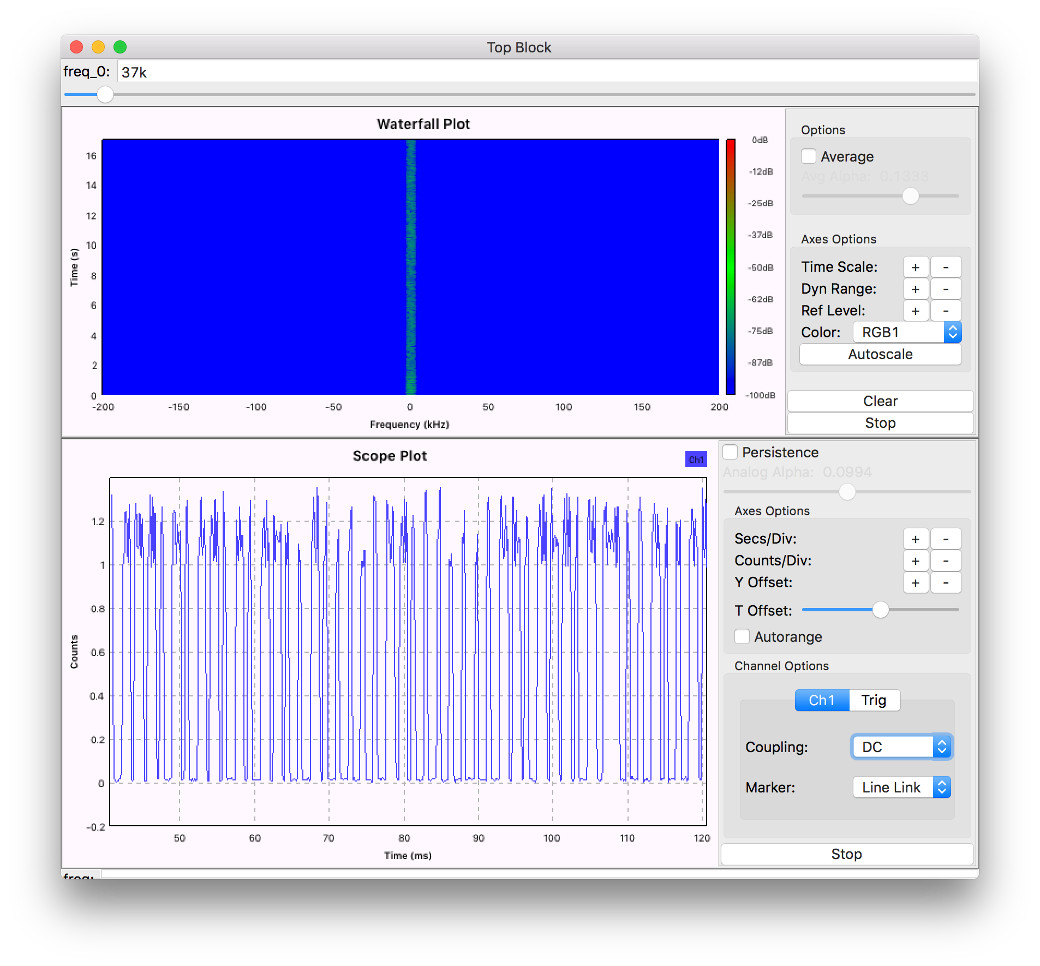Increase waterfall Time Scale with plus button
1040x966 pixels.
coord(915,267)
